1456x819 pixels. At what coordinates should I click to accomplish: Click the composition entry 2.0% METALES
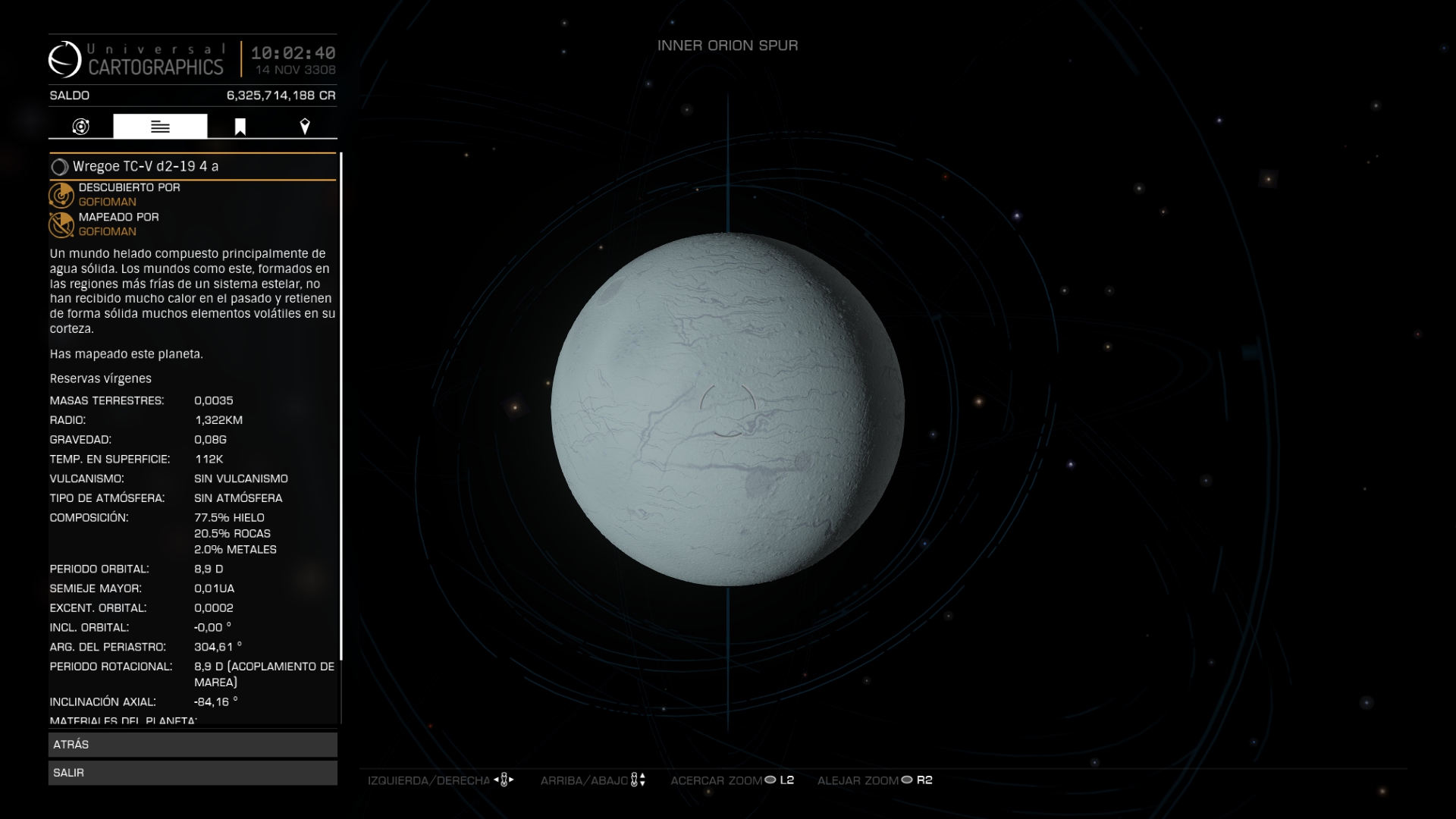pos(235,550)
